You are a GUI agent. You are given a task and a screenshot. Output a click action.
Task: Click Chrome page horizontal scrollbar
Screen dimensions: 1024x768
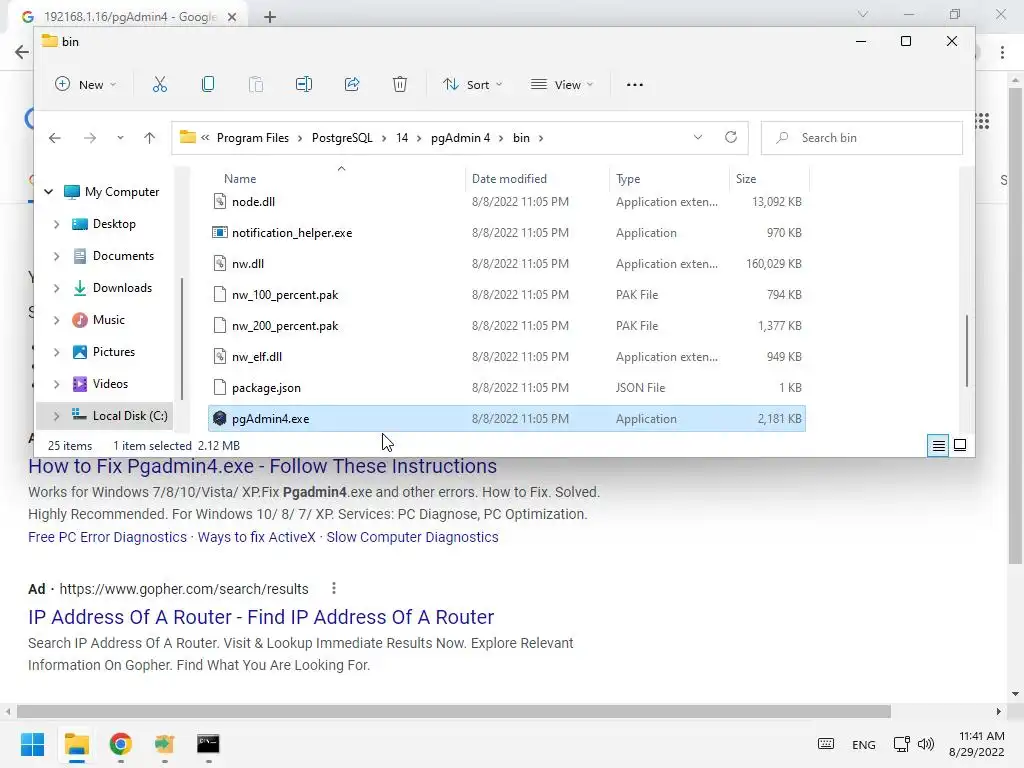454,711
